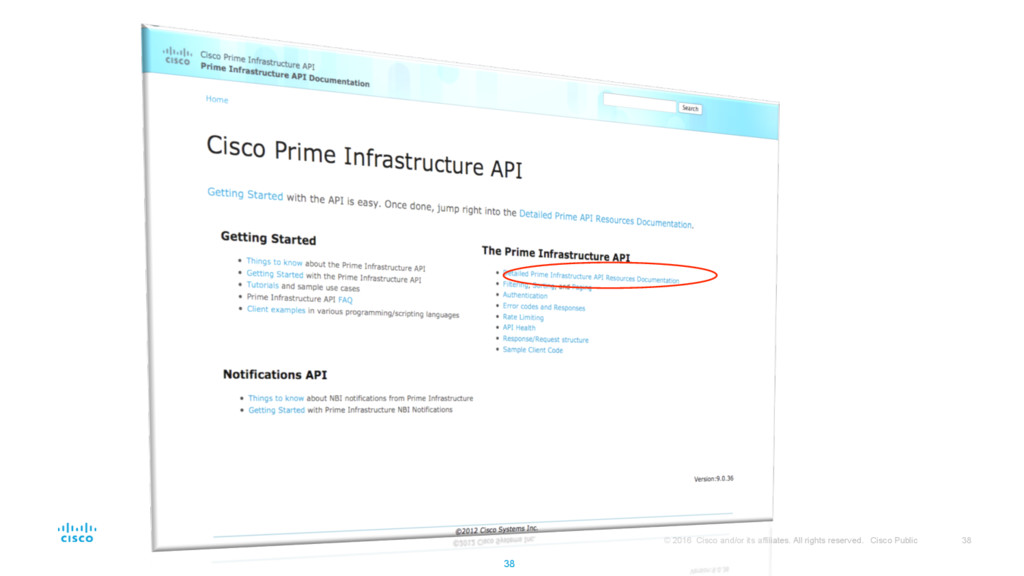Click the Cisco Prime Infrastructure API page title
This screenshot has width=1024, height=576.
[364, 157]
